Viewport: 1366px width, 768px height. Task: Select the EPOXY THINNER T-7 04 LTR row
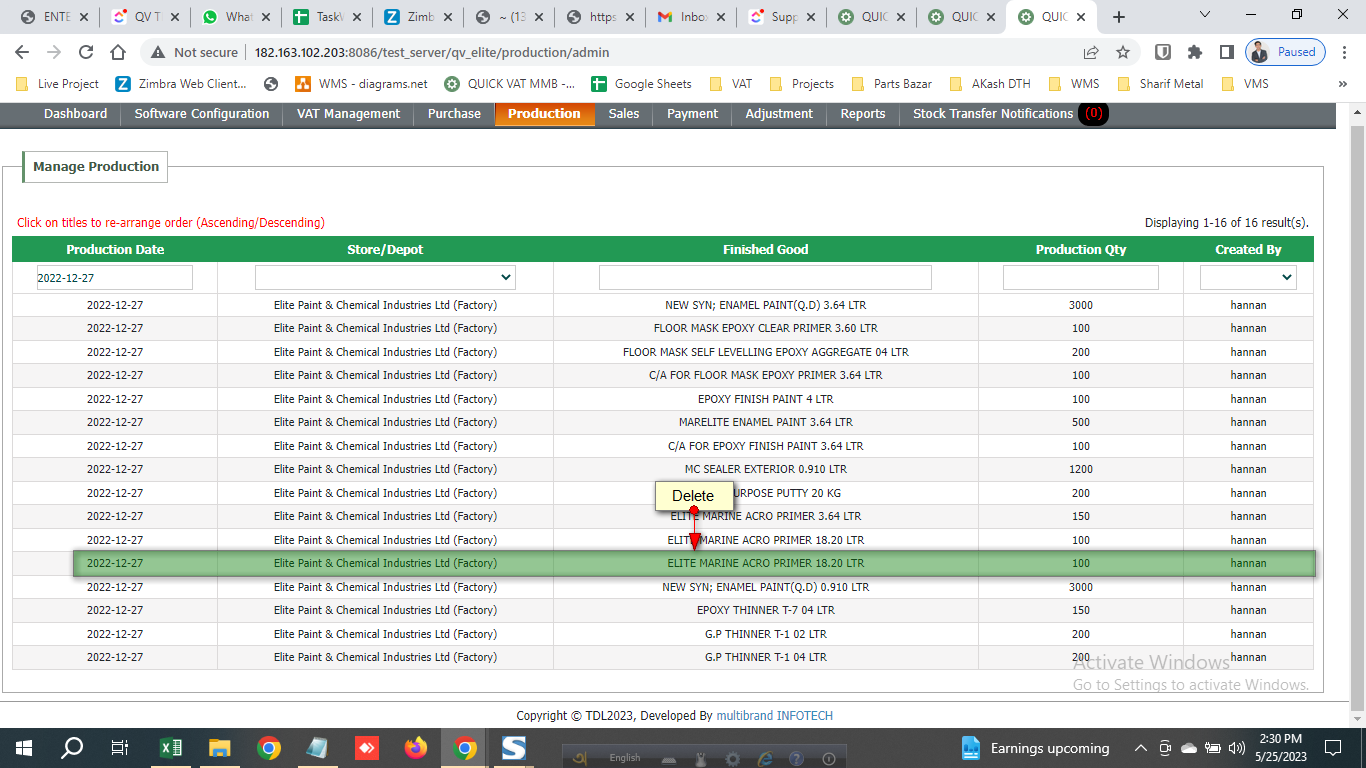point(663,610)
